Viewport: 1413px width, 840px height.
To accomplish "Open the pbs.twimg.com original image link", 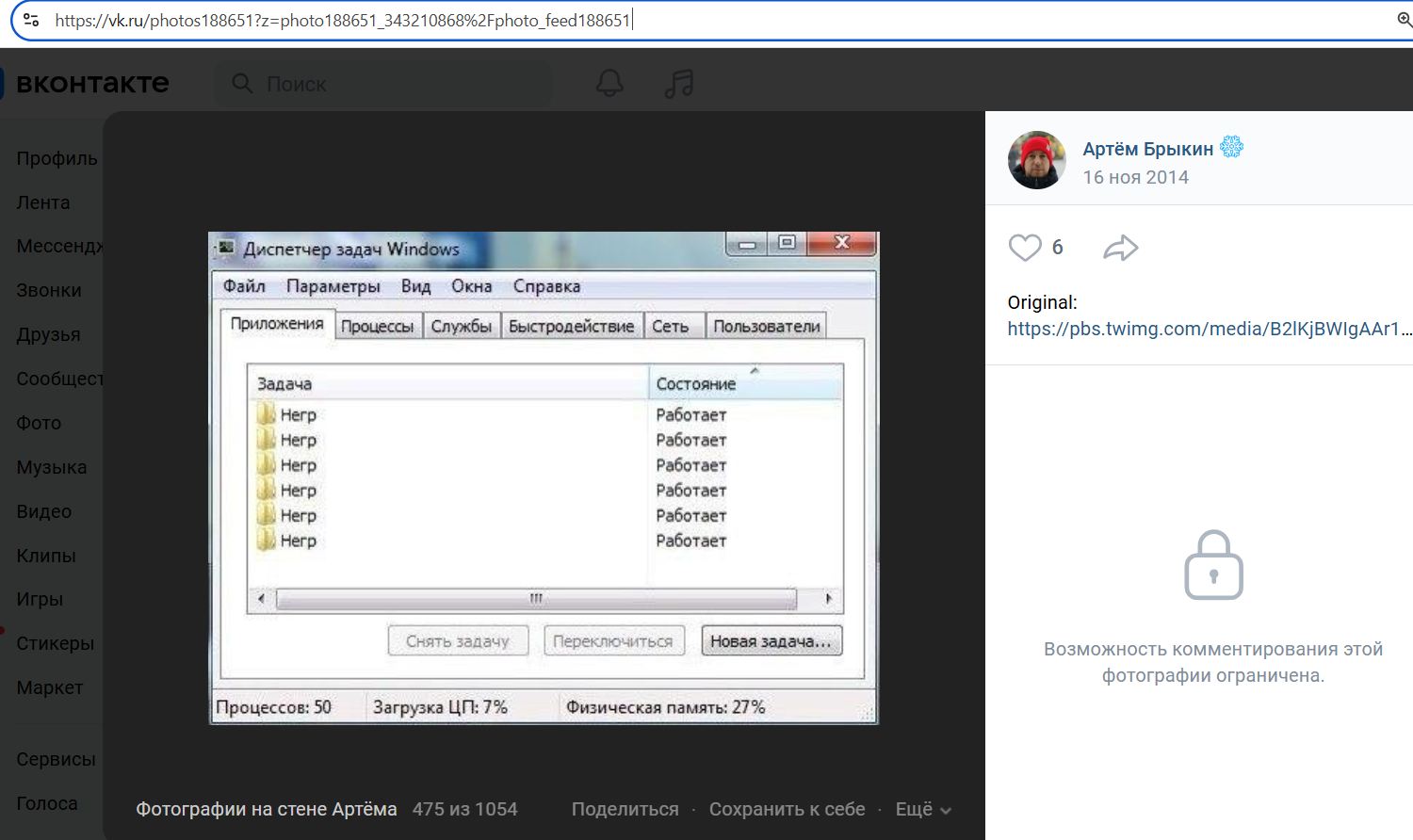I will tap(1210, 329).
